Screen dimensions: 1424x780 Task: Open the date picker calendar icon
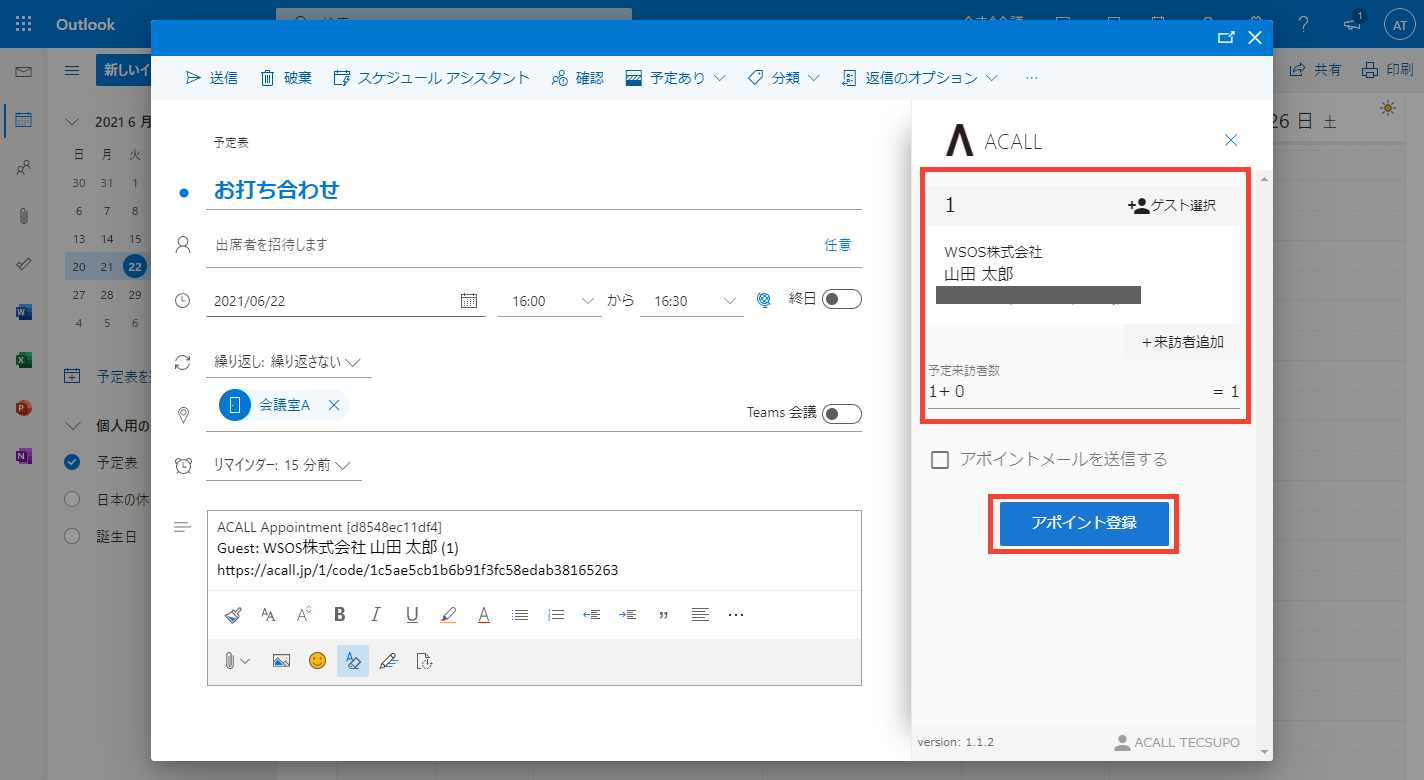468,300
